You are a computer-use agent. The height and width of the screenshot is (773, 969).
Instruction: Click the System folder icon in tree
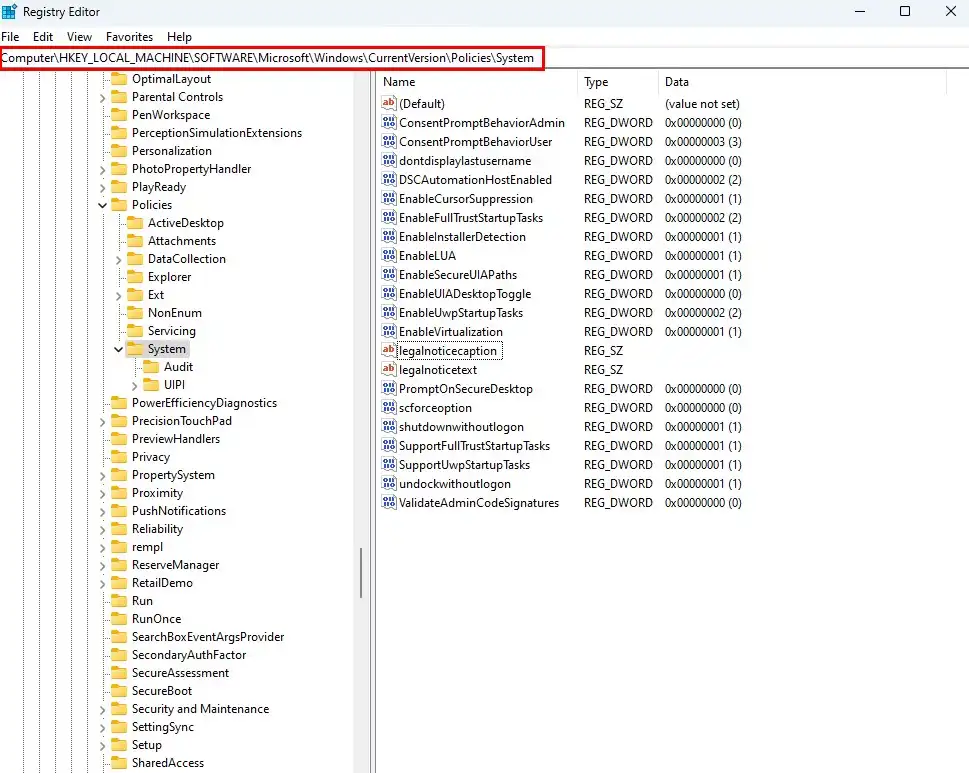135,349
